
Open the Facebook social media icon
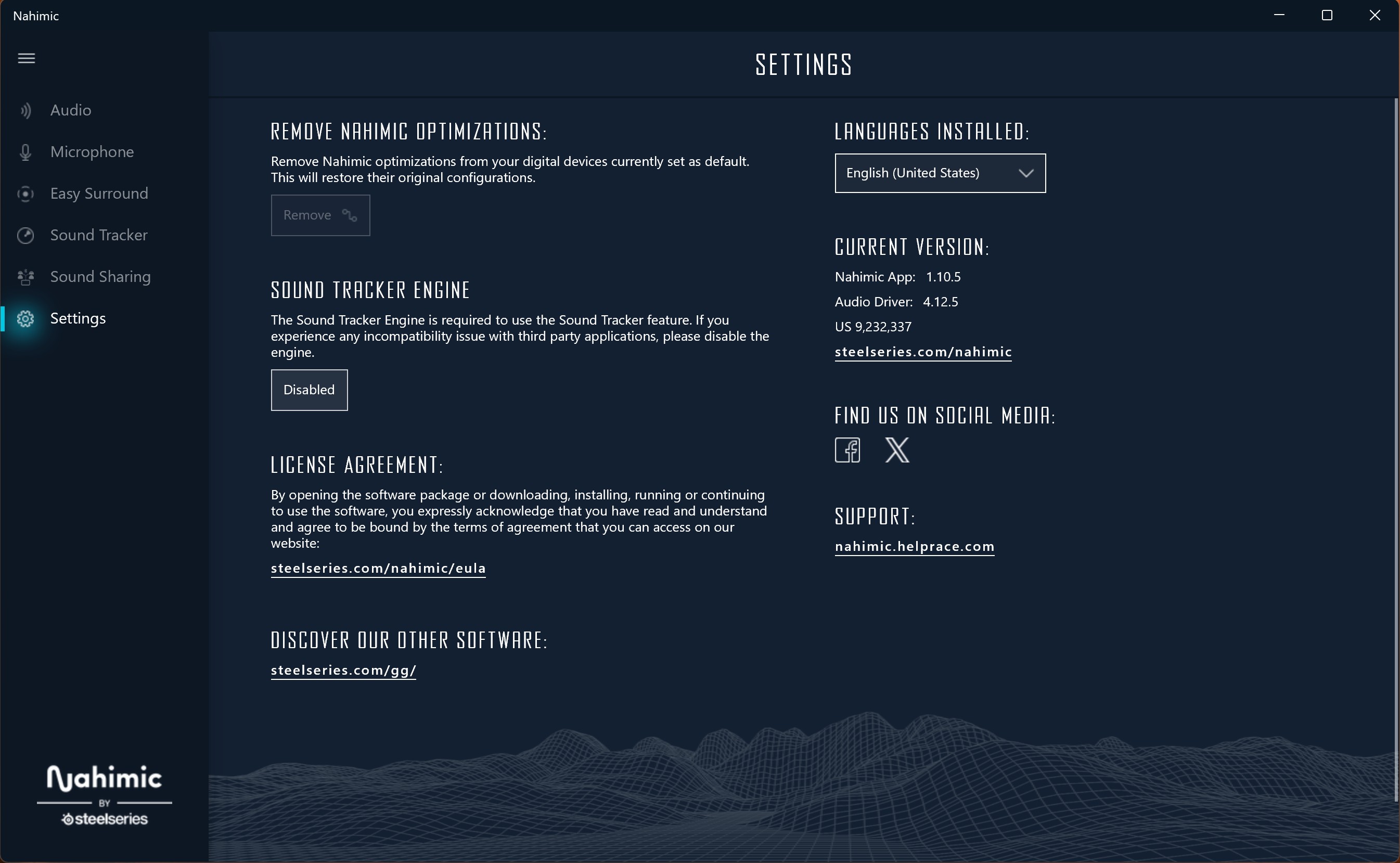click(x=847, y=450)
